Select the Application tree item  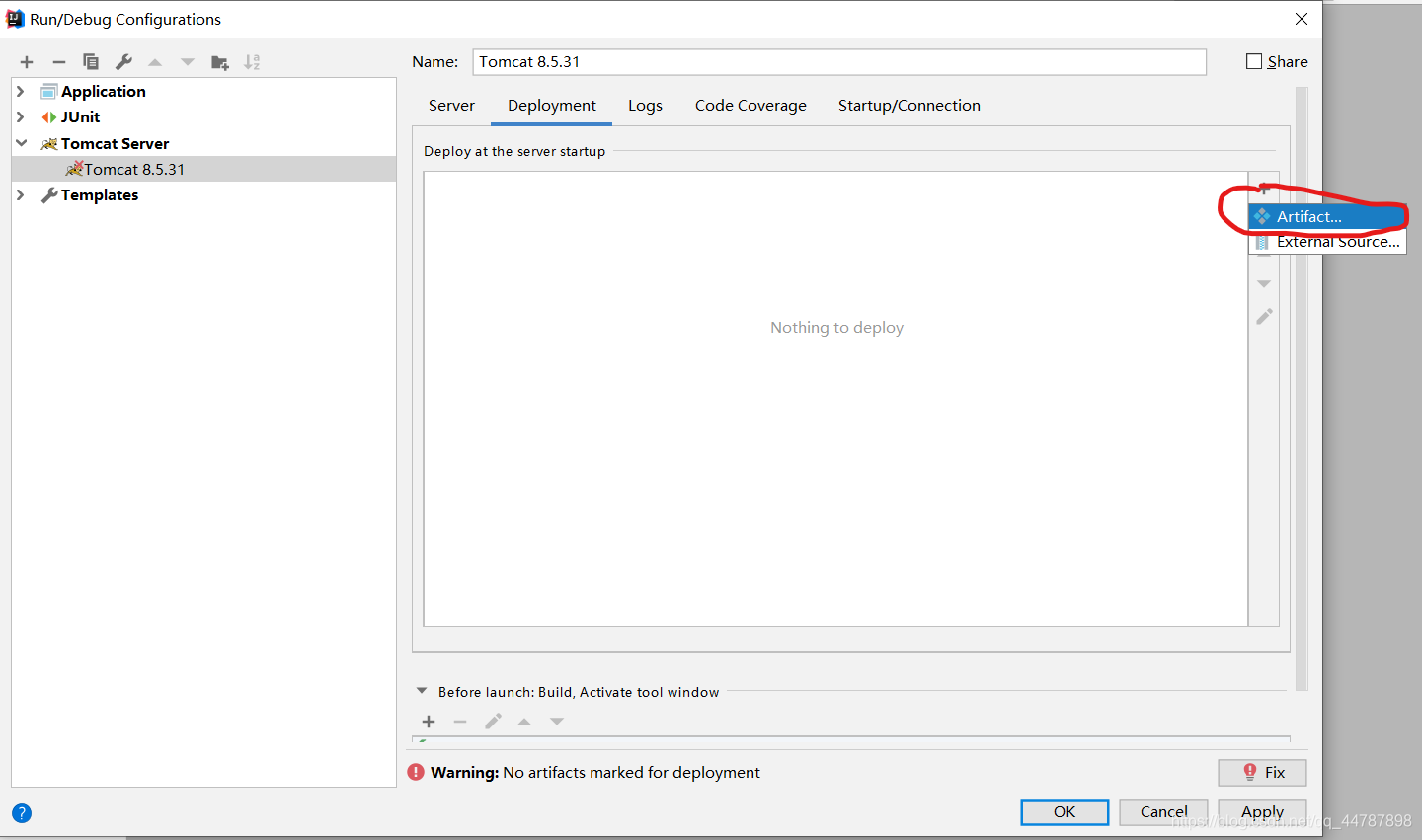(104, 91)
